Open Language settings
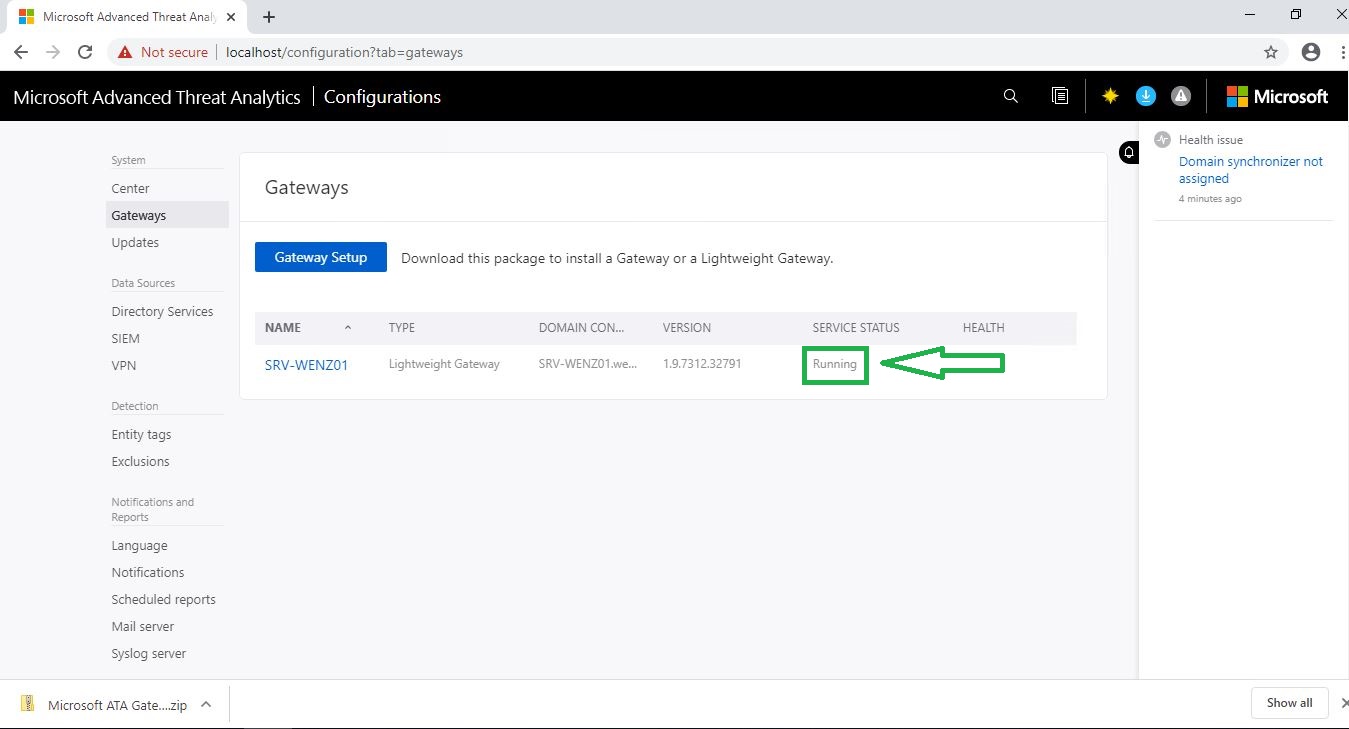This screenshot has width=1349, height=729. coord(139,545)
